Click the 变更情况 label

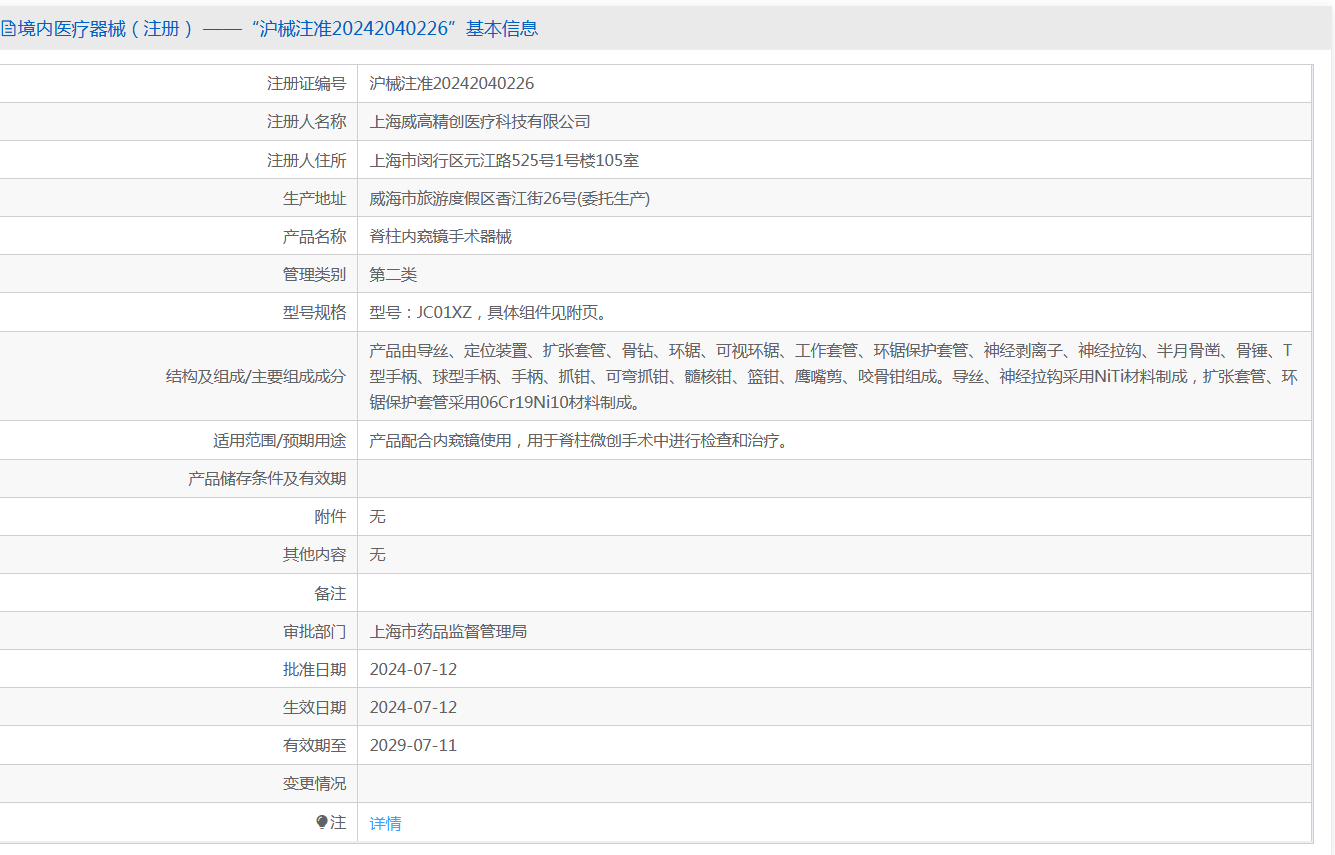314,783
